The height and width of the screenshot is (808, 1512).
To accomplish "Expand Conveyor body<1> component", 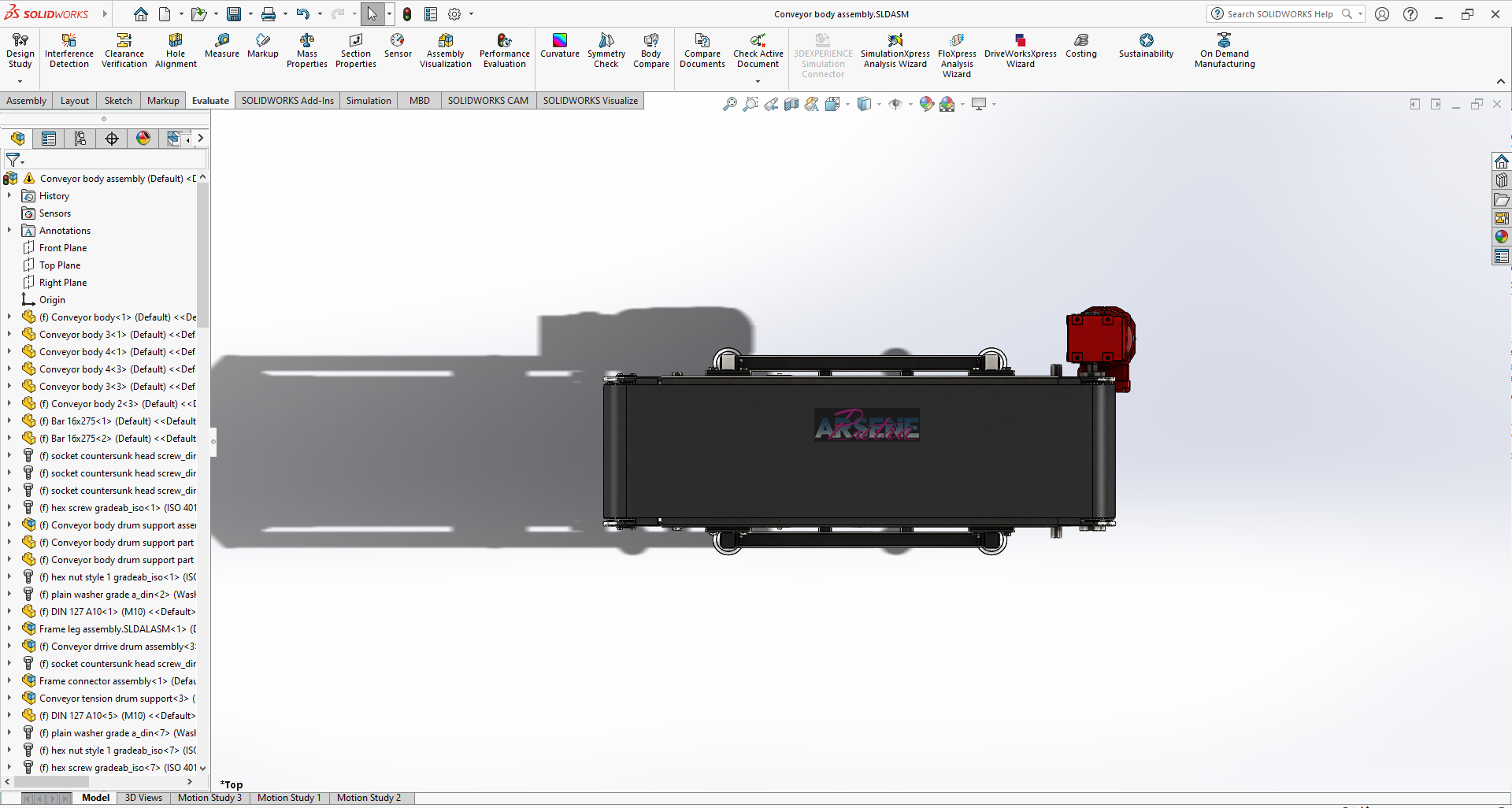I will 9,317.
